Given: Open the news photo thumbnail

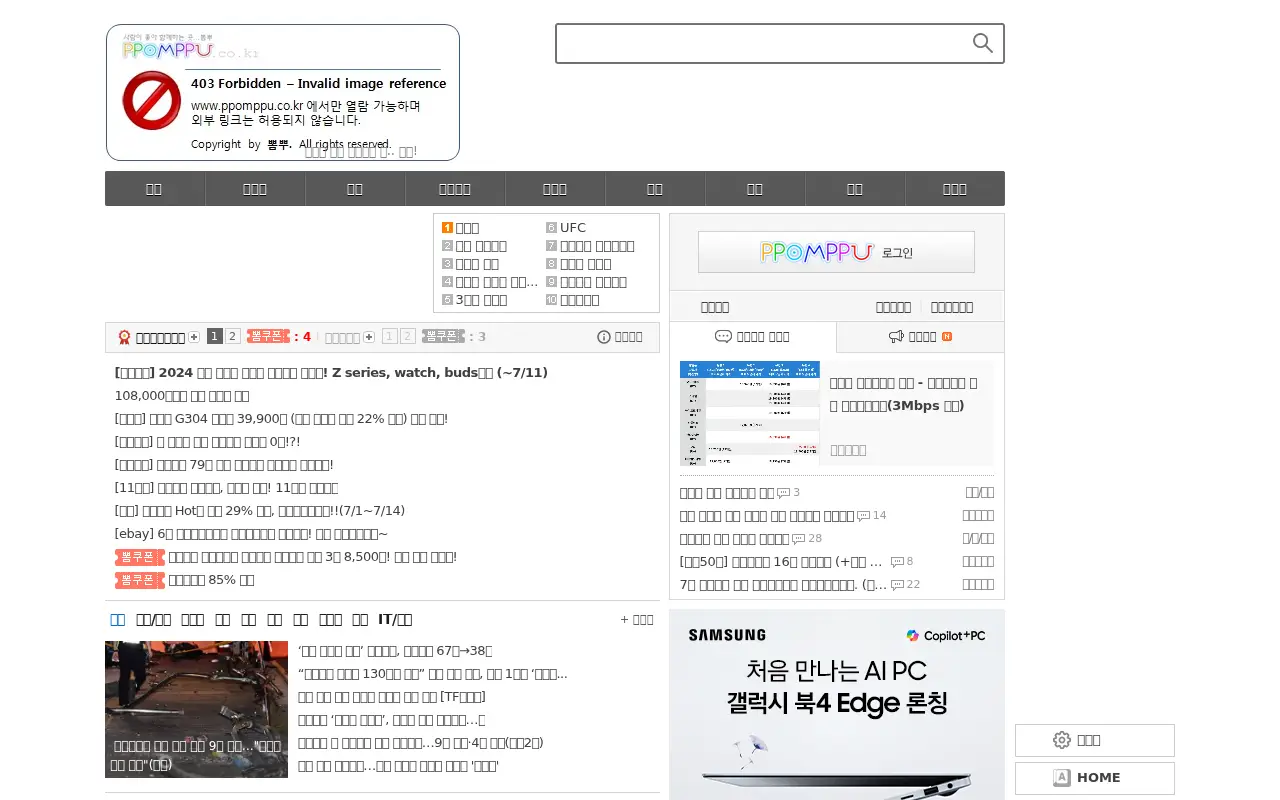Looking at the screenshot, I should pyautogui.click(x=196, y=709).
